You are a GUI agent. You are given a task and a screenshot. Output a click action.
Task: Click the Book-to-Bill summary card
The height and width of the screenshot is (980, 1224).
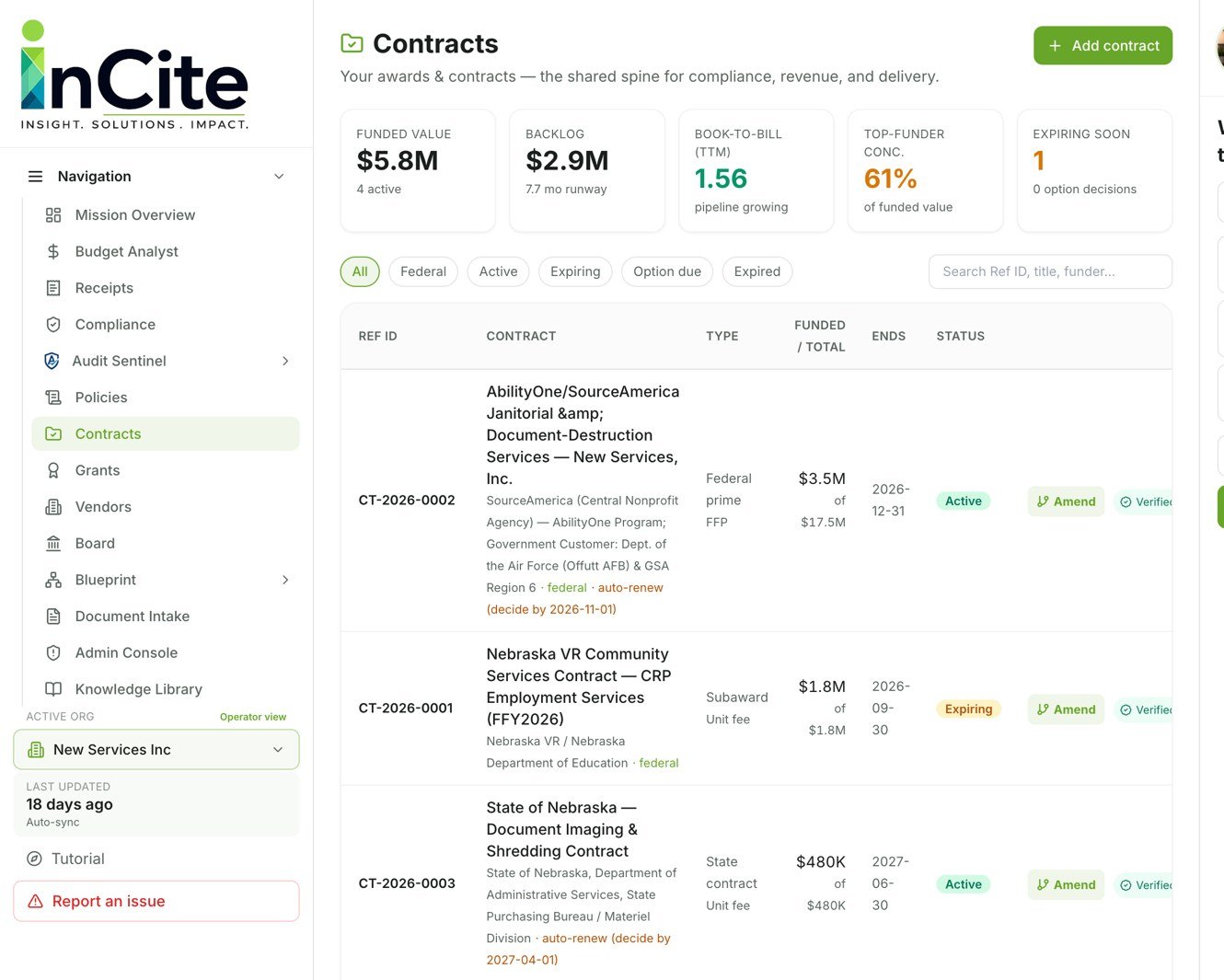tap(756, 170)
